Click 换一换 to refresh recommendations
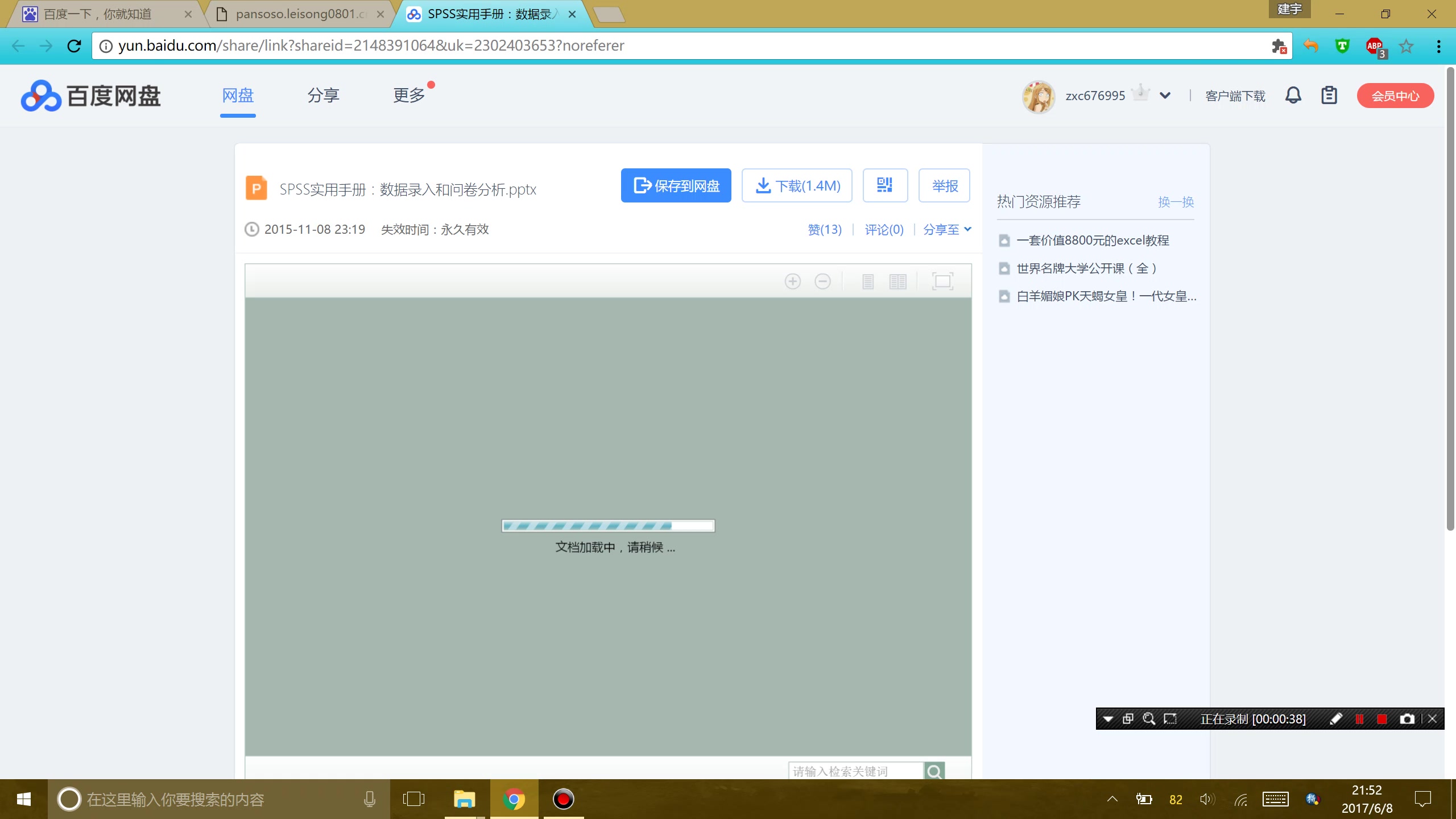The height and width of the screenshot is (819, 1456). pyautogui.click(x=1176, y=202)
